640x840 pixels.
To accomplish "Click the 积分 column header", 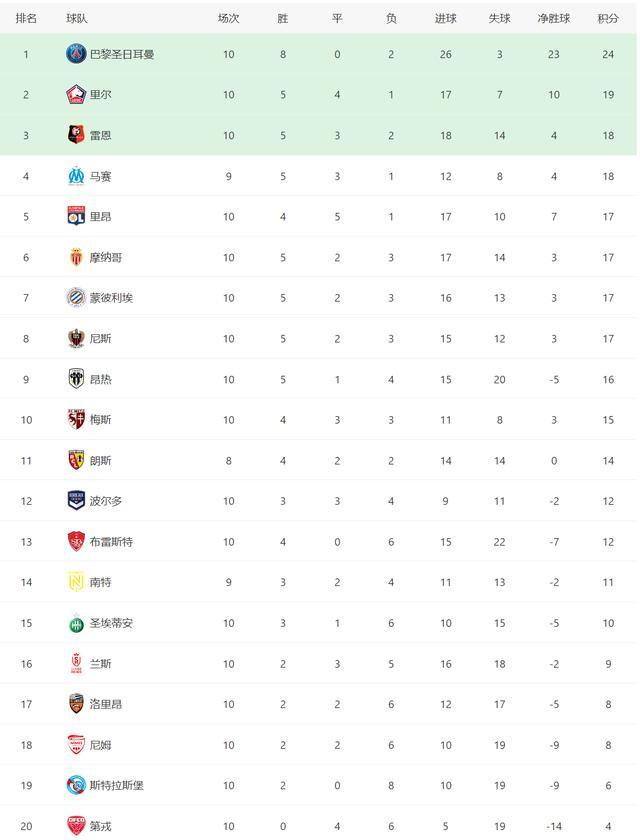I will click(608, 18).
